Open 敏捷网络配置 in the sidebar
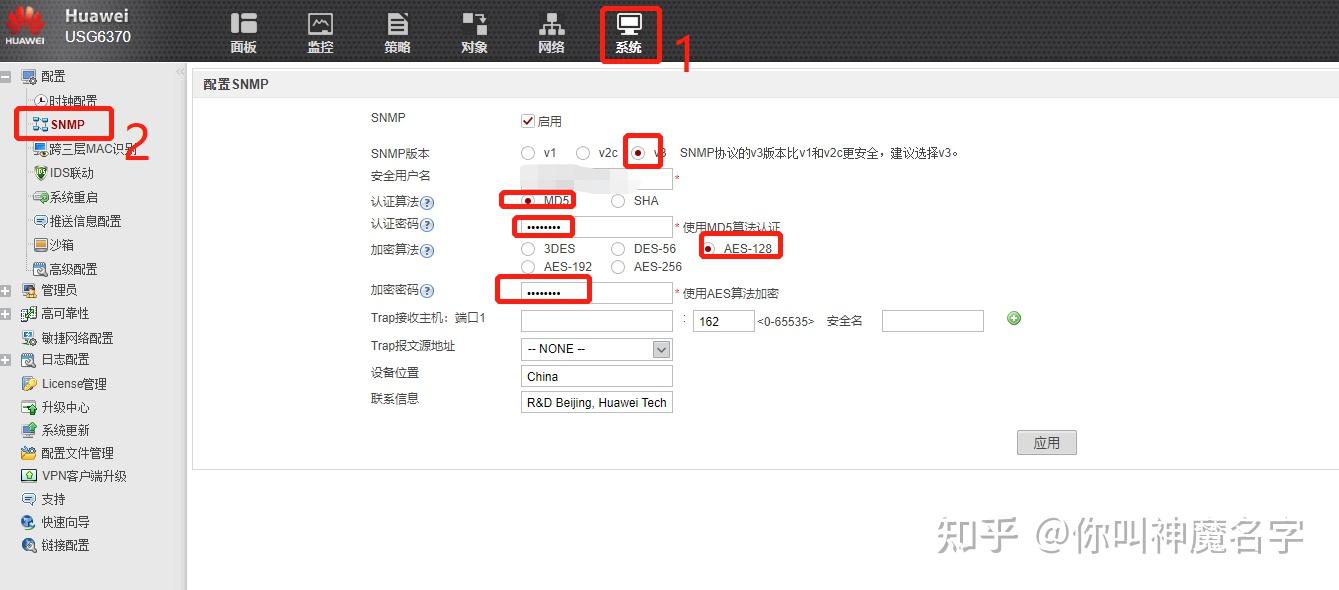Image resolution: width=1339 pixels, height=590 pixels. point(77,338)
